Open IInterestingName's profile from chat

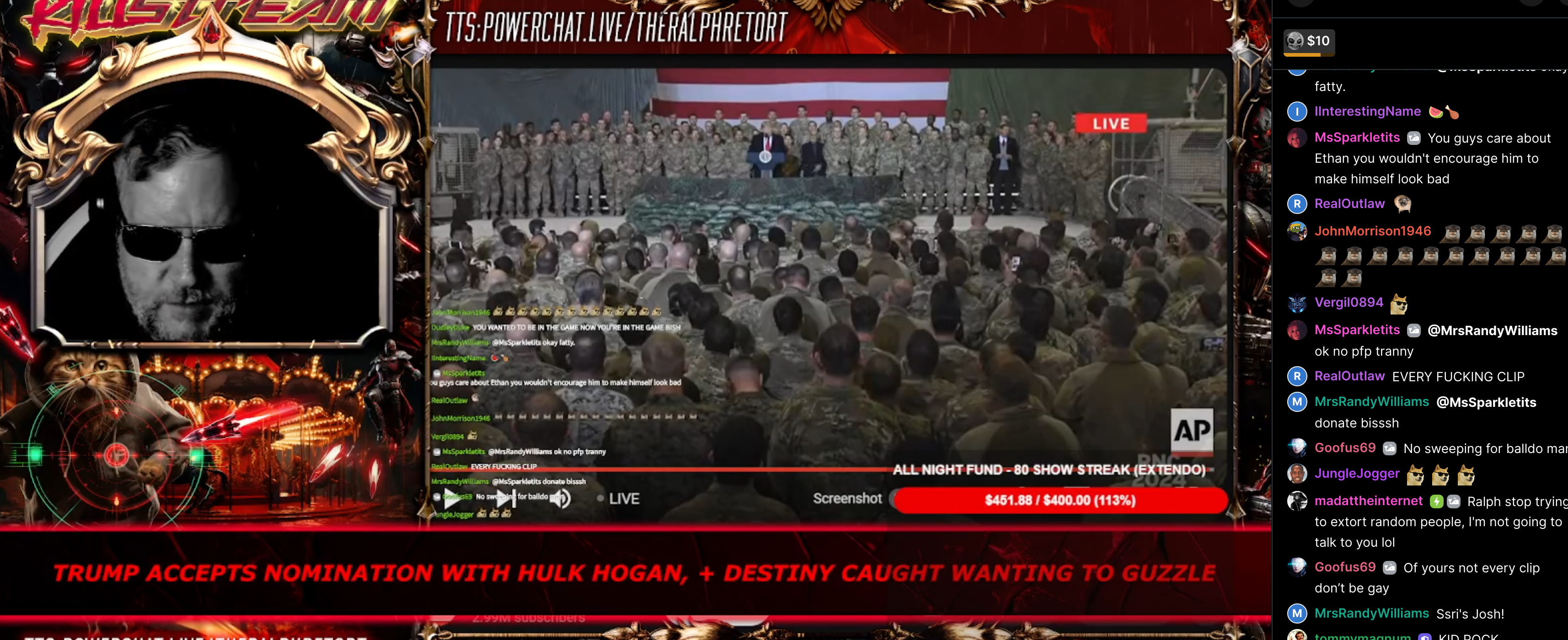pyautogui.click(x=1367, y=112)
